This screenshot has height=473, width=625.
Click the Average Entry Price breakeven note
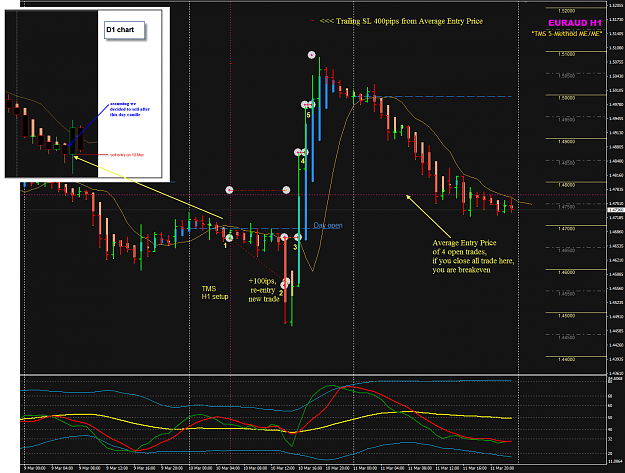[x=473, y=256]
